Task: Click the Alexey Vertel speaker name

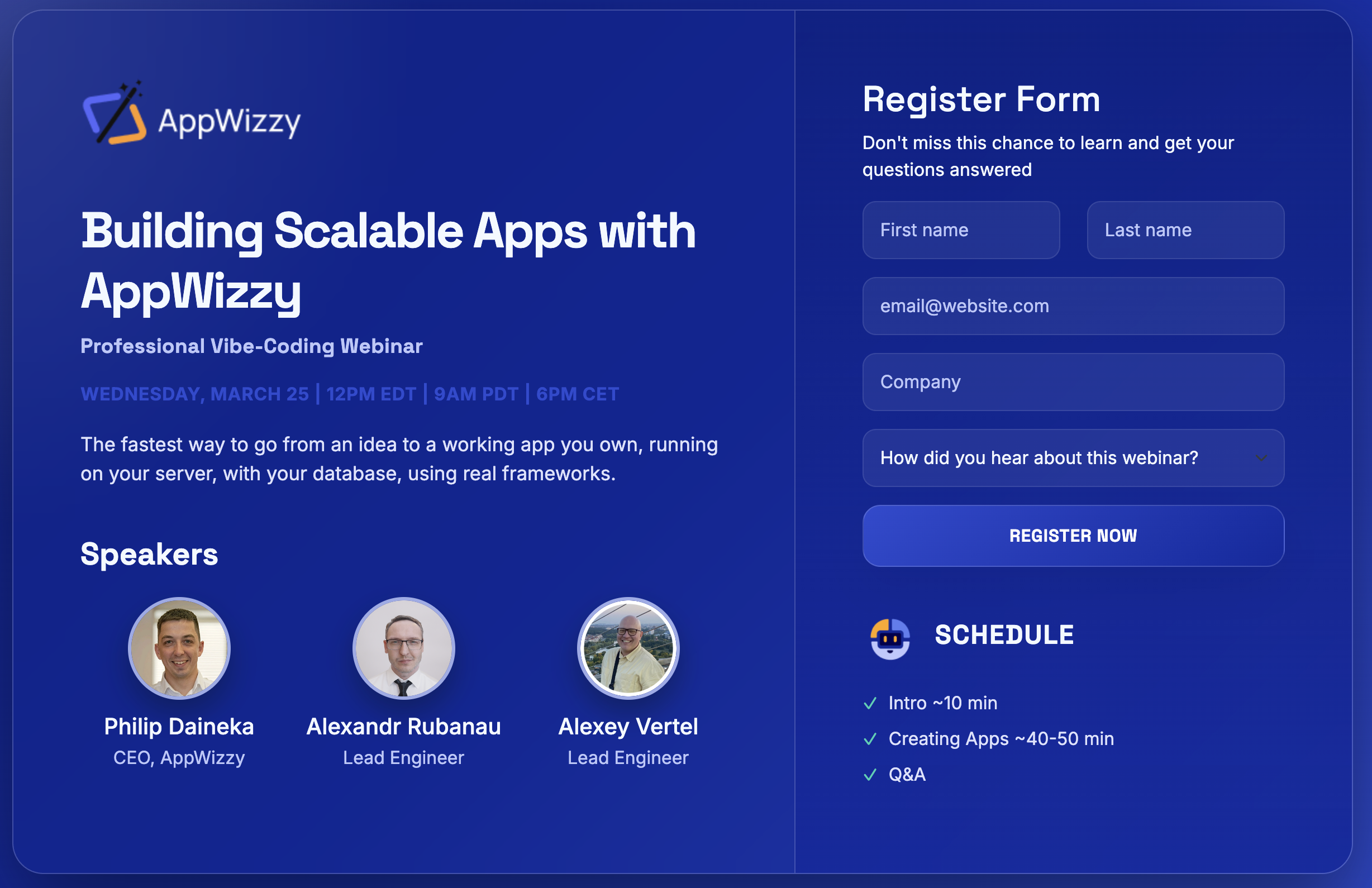Action: tap(628, 727)
